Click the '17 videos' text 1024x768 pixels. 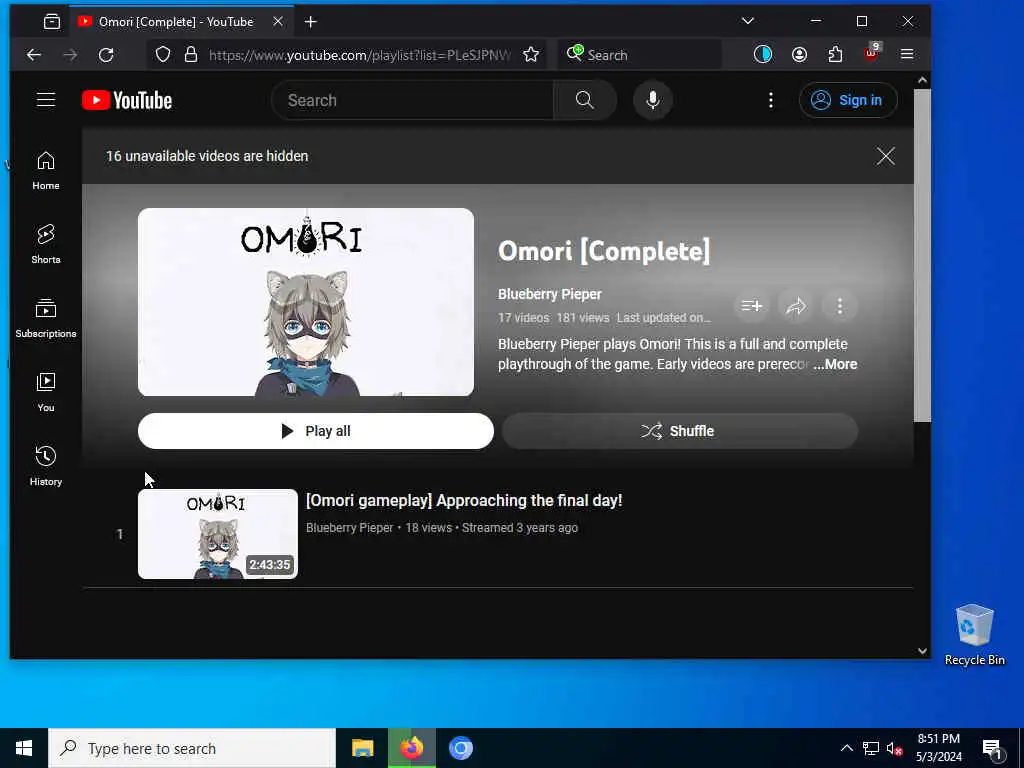(523, 318)
